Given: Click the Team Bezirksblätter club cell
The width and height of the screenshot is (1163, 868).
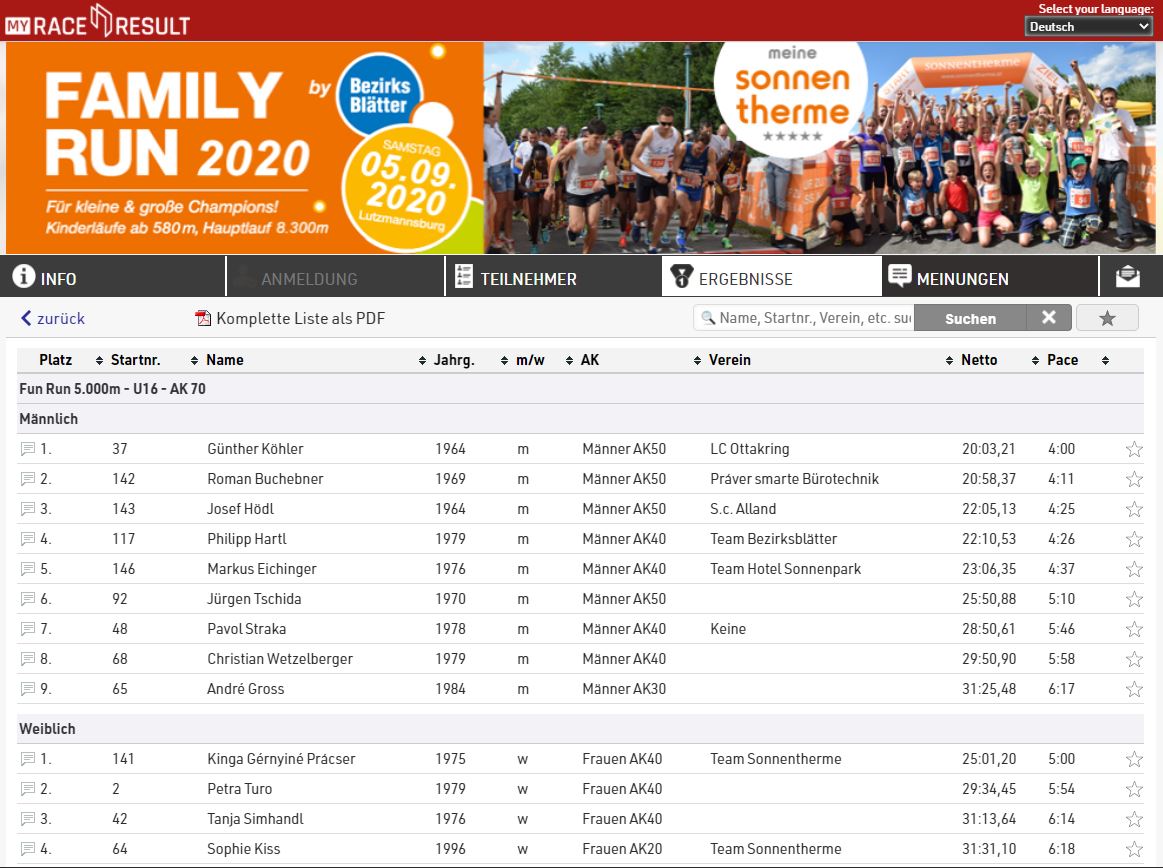Looking at the screenshot, I should [x=774, y=539].
